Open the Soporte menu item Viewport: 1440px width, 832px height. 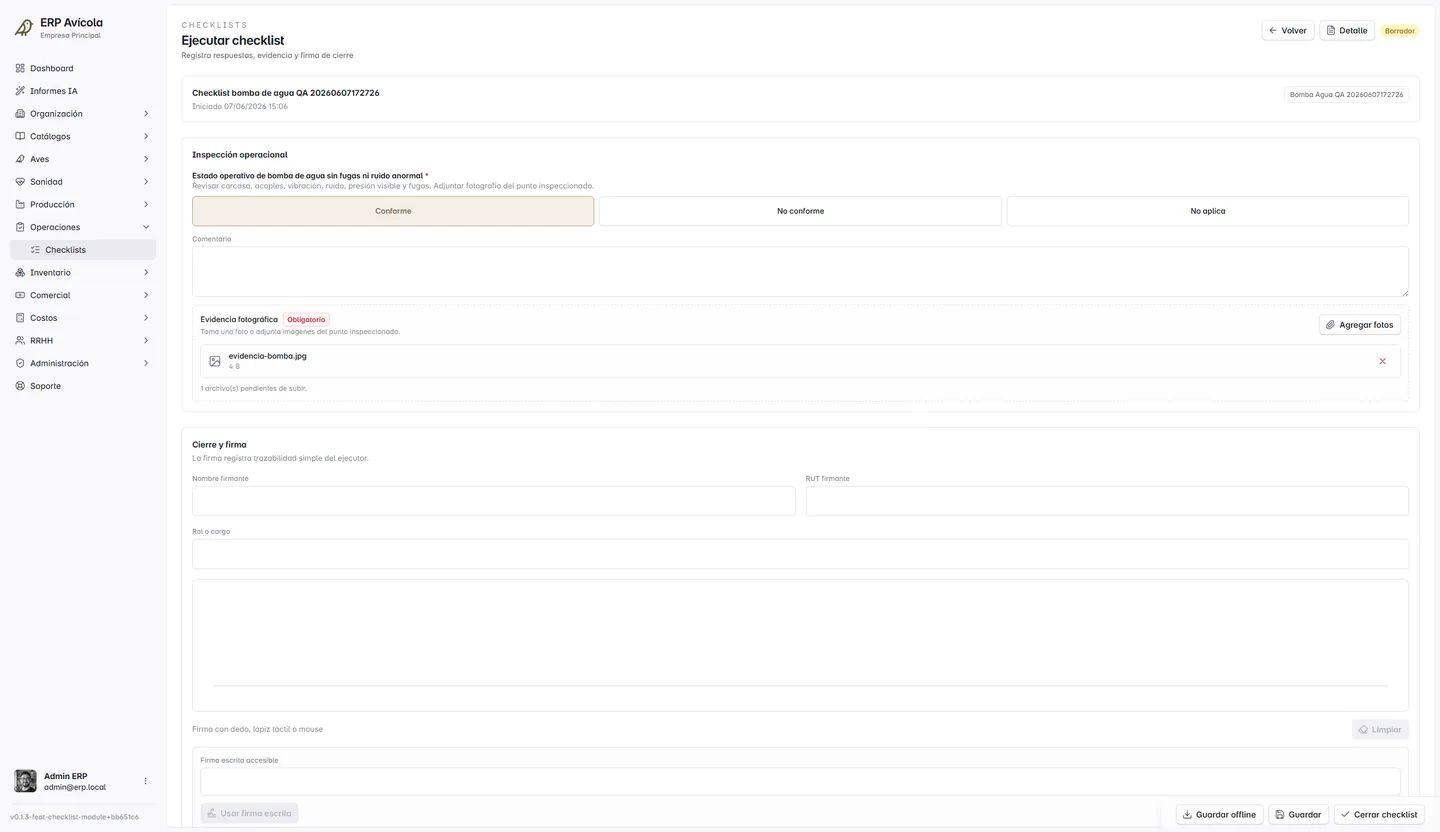(x=83, y=386)
